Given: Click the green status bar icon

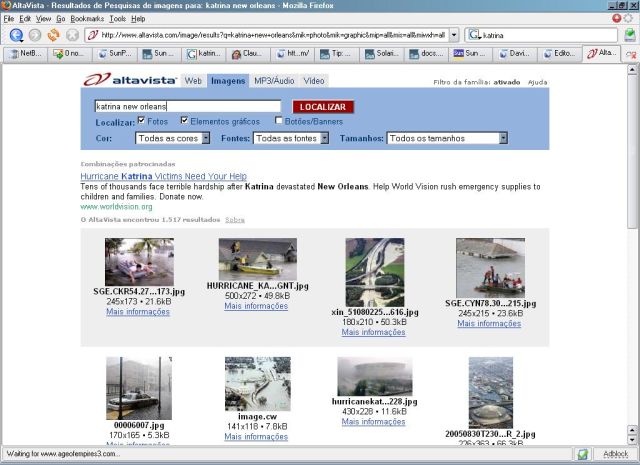Looking at the screenshot, I should 583,454.
